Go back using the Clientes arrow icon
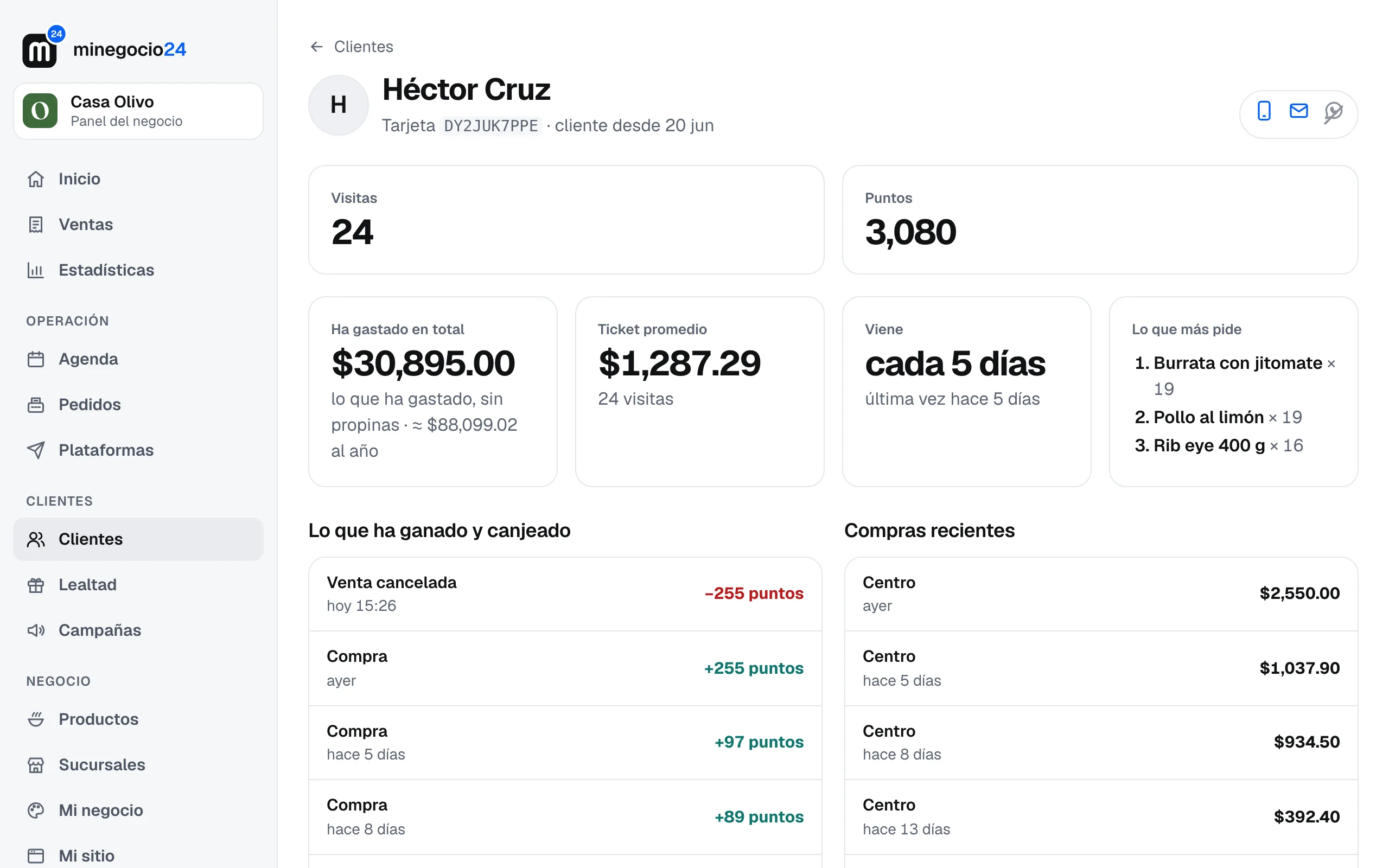1389x868 pixels. point(317,47)
